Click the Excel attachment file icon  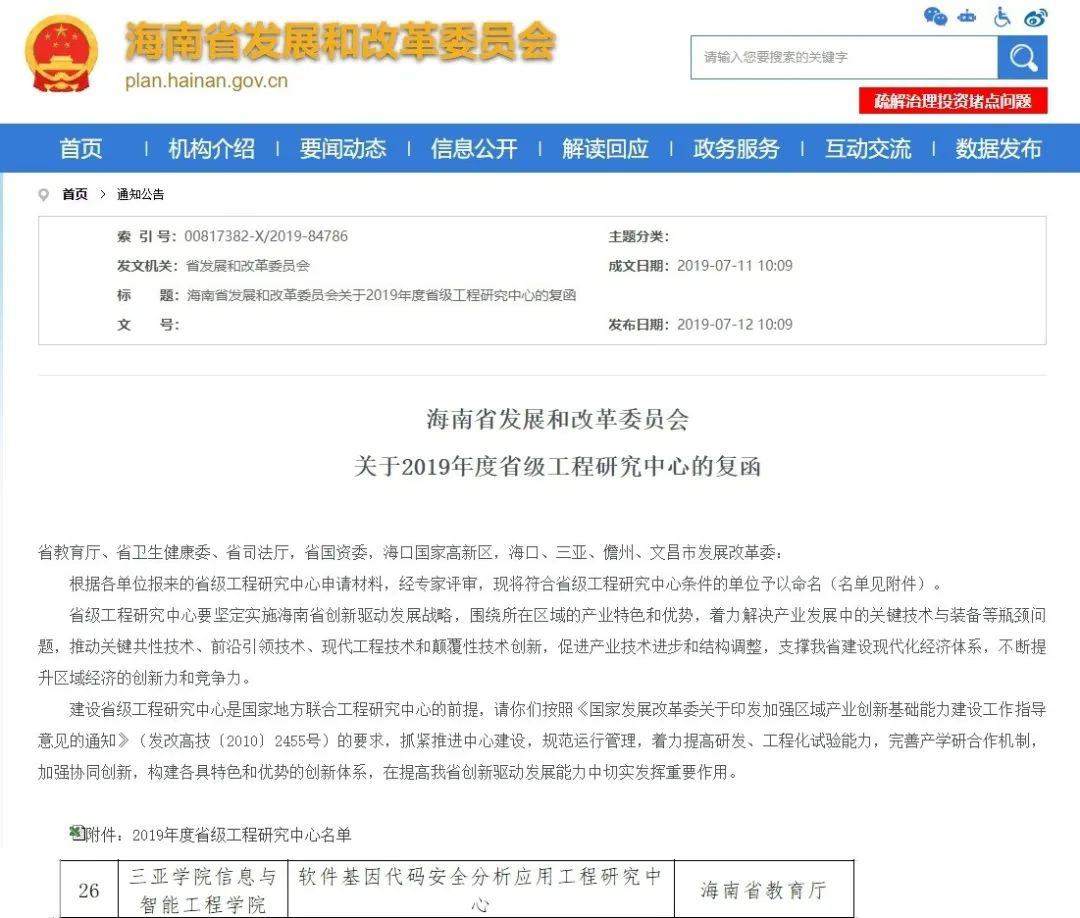coord(76,833)
